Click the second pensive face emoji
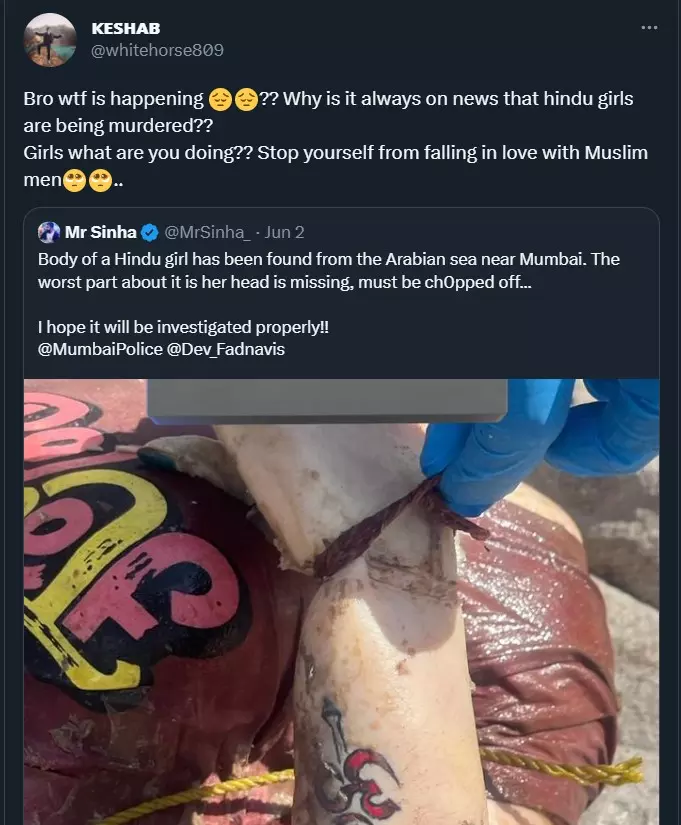The width and height of the screenshot is (681, 825). point(246,99)
